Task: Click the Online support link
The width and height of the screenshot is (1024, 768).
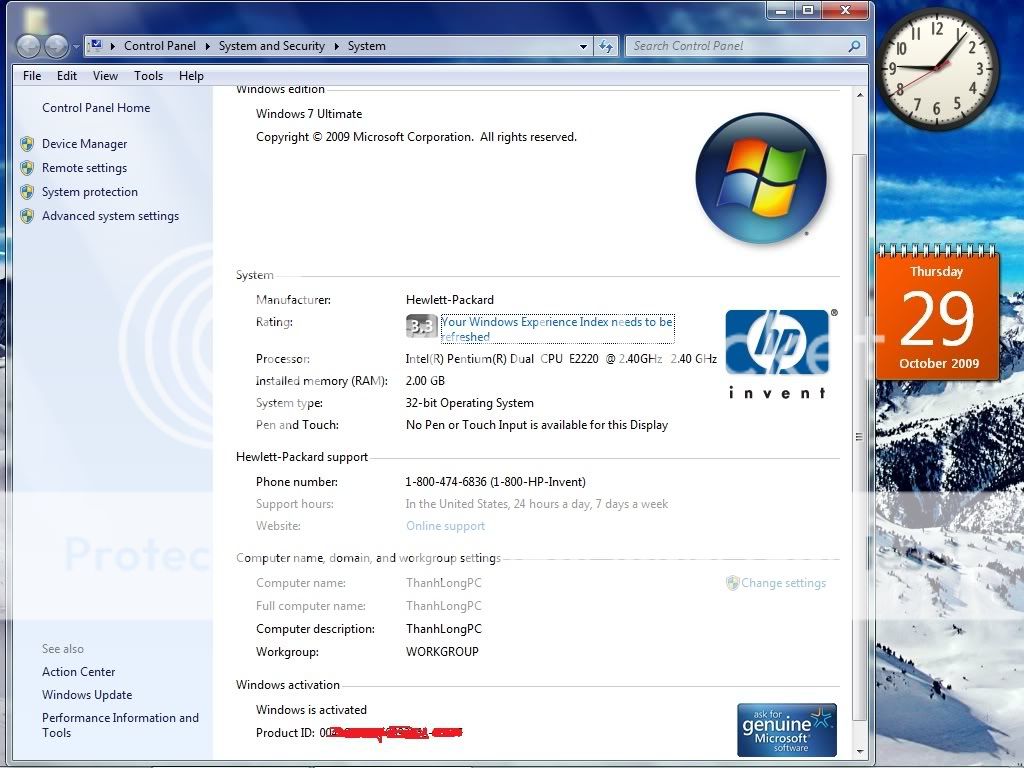Action: (x=445, y=526)
